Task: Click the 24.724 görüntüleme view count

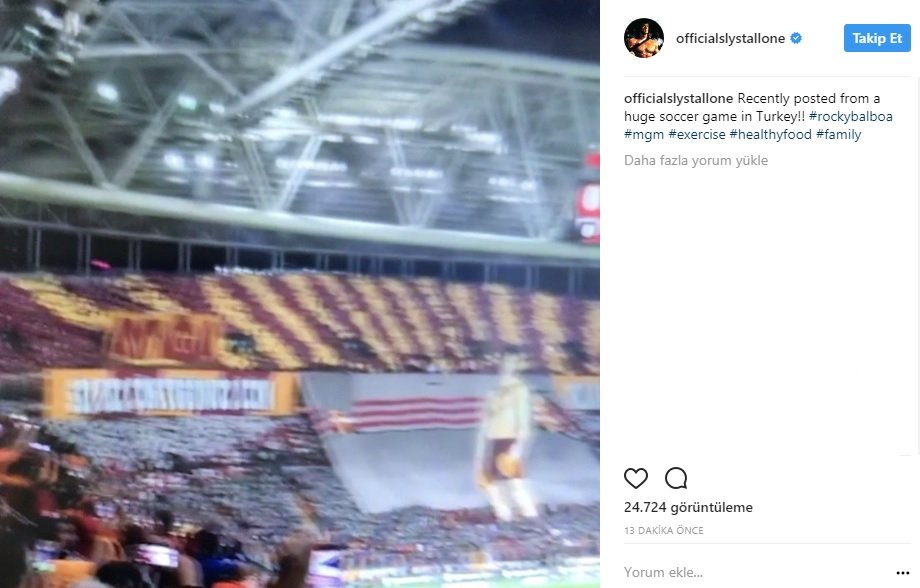Action: click(x=688, y=507)
